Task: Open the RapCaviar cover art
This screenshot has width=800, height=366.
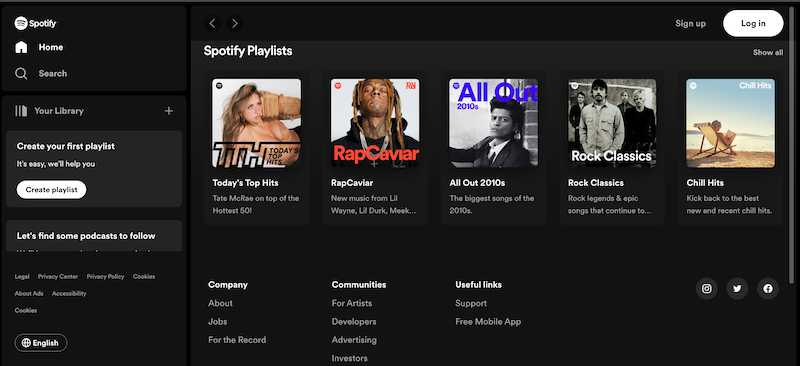Action: click(375, 123)
